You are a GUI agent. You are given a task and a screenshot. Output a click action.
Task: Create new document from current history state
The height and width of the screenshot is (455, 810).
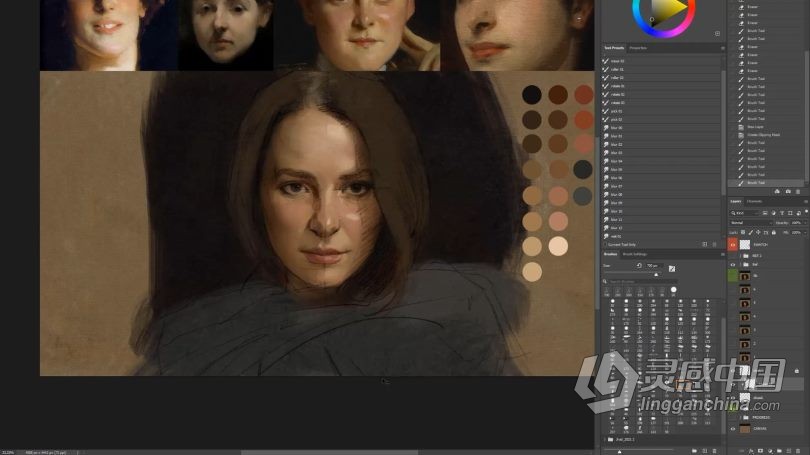click(777, 191)
